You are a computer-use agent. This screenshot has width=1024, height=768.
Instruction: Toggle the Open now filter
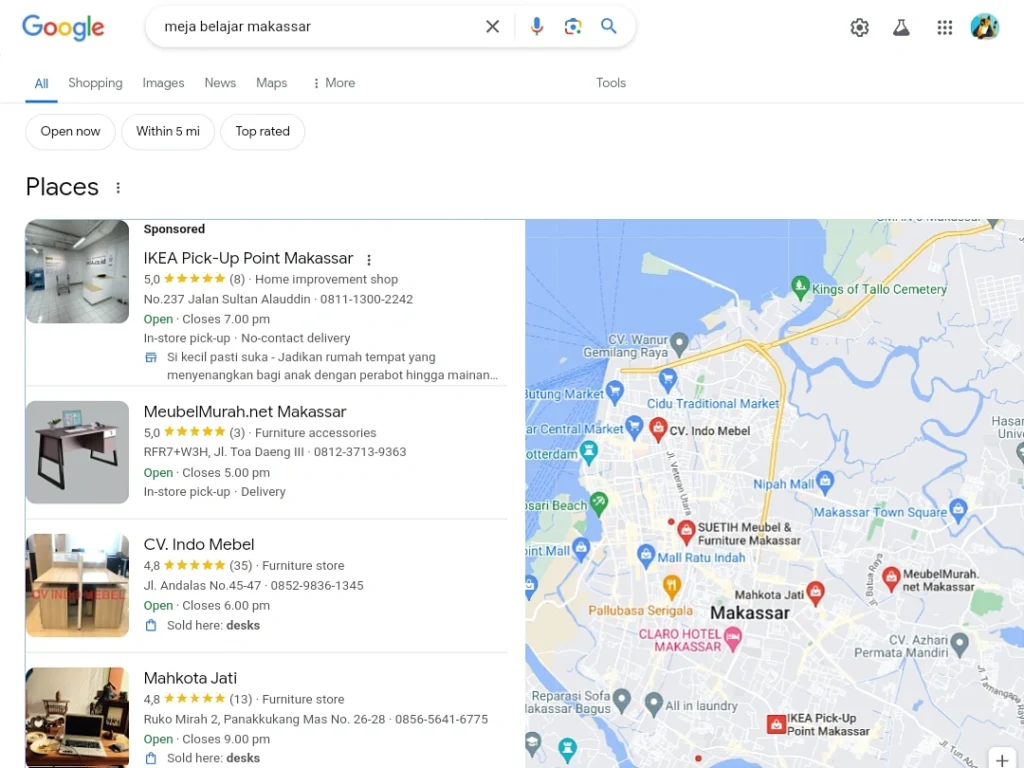point(71,132)
